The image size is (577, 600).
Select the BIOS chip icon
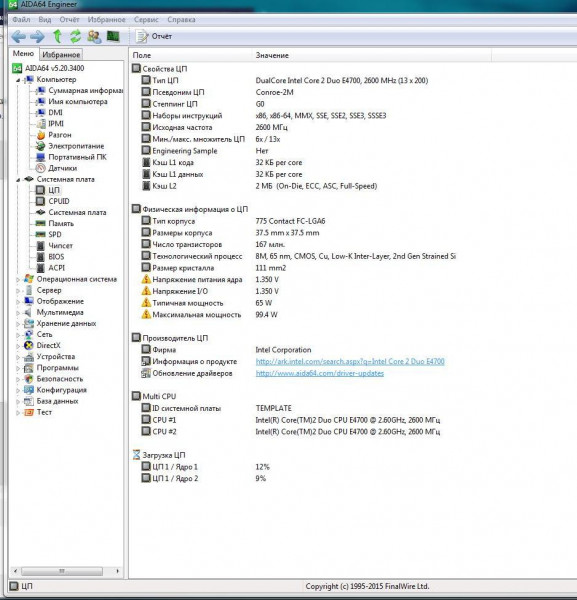click(41, 257)
